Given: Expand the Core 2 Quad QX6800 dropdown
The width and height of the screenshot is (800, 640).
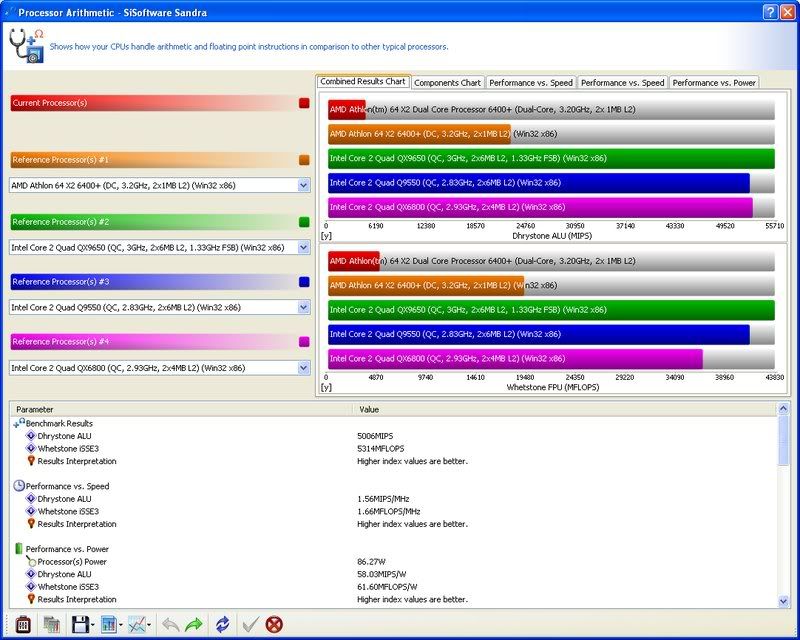Looking at the screenshot, I should 304,368.
